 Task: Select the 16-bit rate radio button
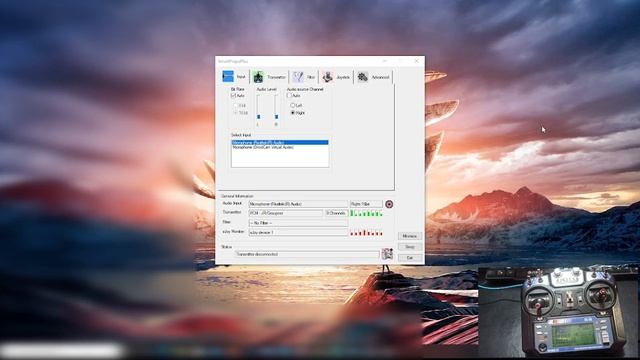236,113
